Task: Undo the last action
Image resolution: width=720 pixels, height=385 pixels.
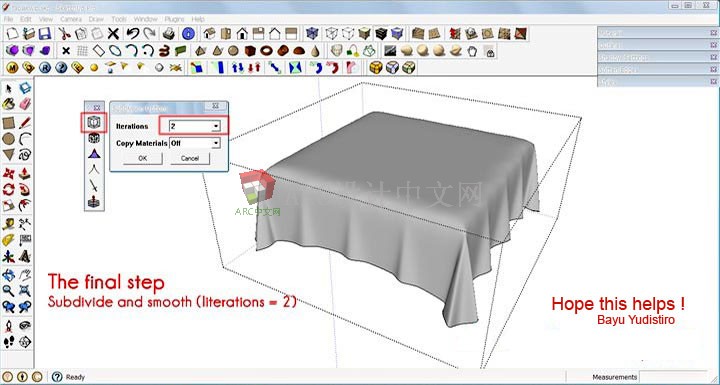Action: point(133,34)
